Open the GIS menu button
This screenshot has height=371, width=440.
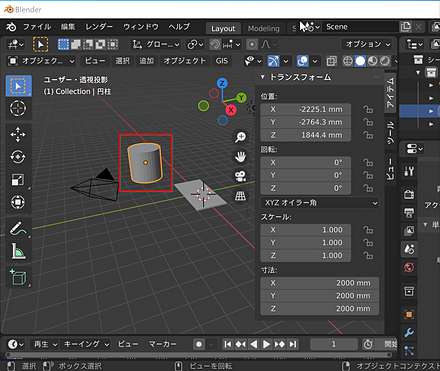coord(222,61)
